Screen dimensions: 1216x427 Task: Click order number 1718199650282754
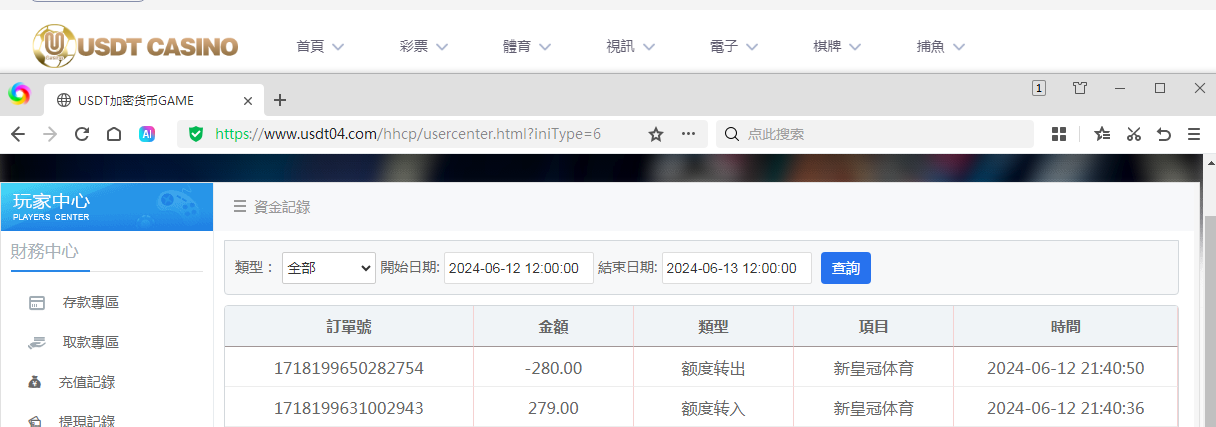pos(349,368)
